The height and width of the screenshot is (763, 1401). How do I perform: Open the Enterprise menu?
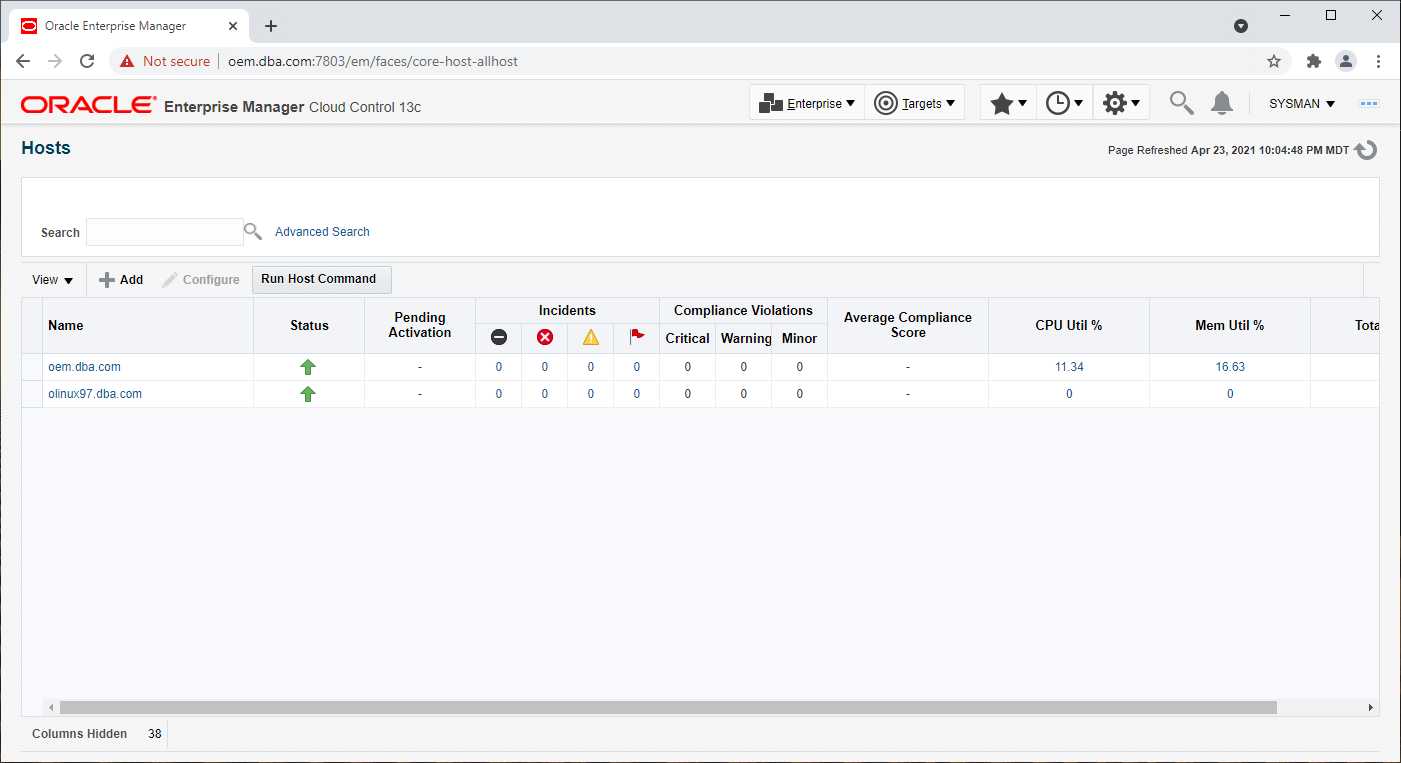(807, 103)
